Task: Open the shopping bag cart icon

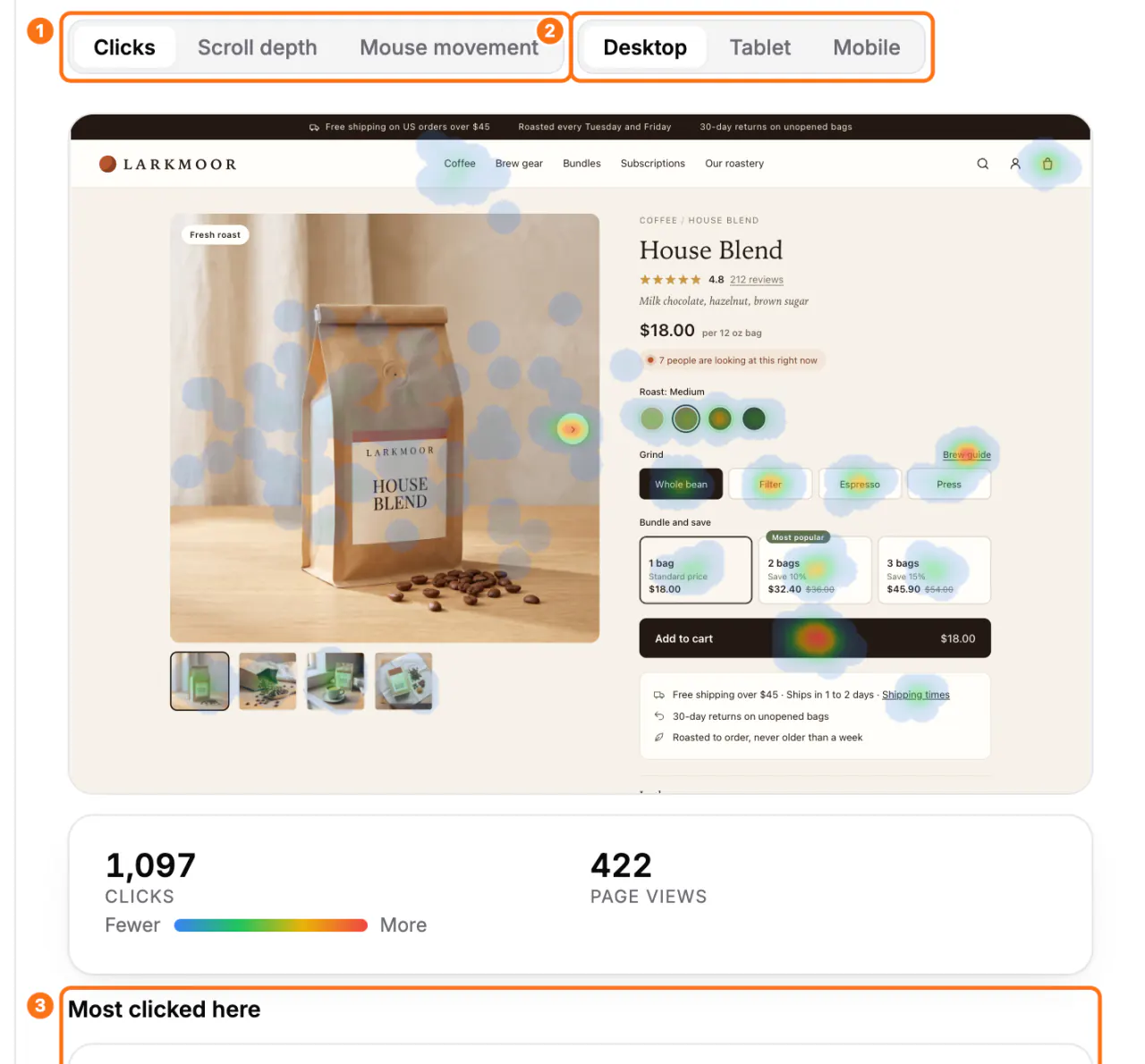Action: (1047, 164)
